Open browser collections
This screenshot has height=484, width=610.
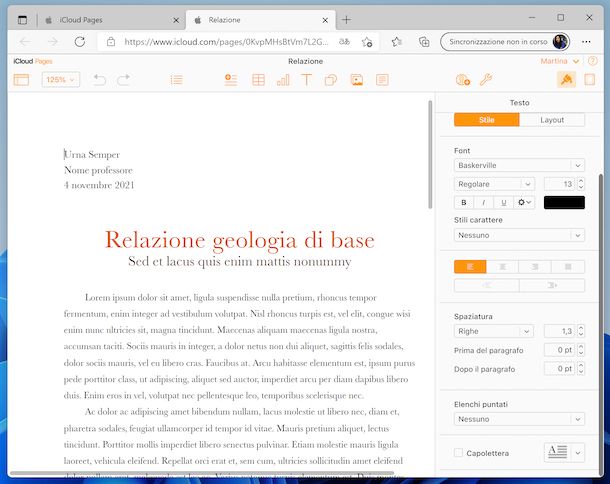point(424,42)
